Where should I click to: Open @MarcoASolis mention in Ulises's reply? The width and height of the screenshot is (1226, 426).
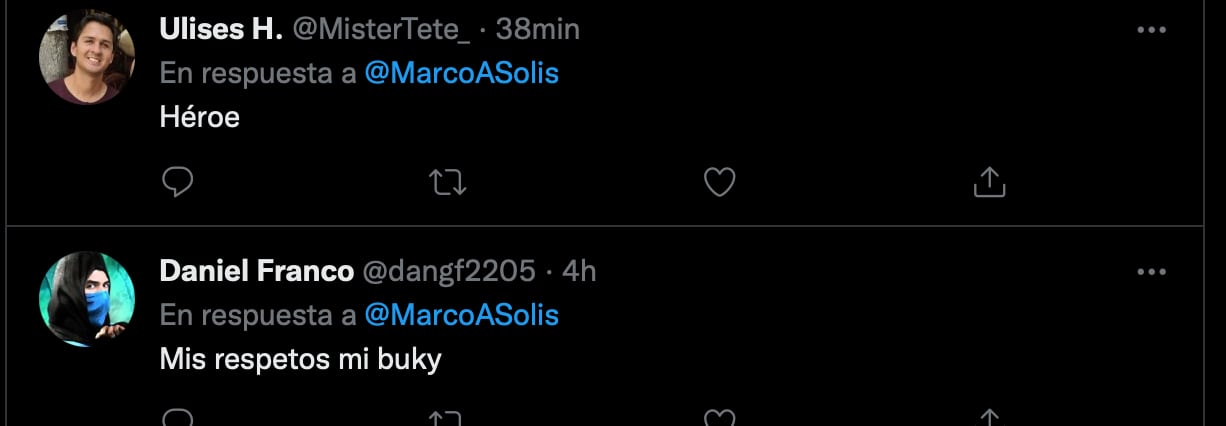point(462,74)
